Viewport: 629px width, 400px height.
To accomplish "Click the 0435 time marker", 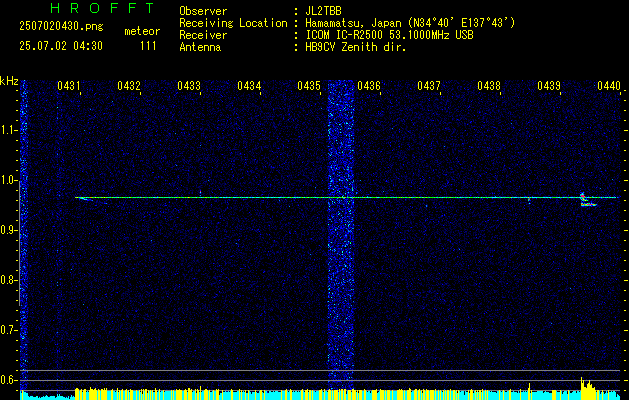I will 309,85.
